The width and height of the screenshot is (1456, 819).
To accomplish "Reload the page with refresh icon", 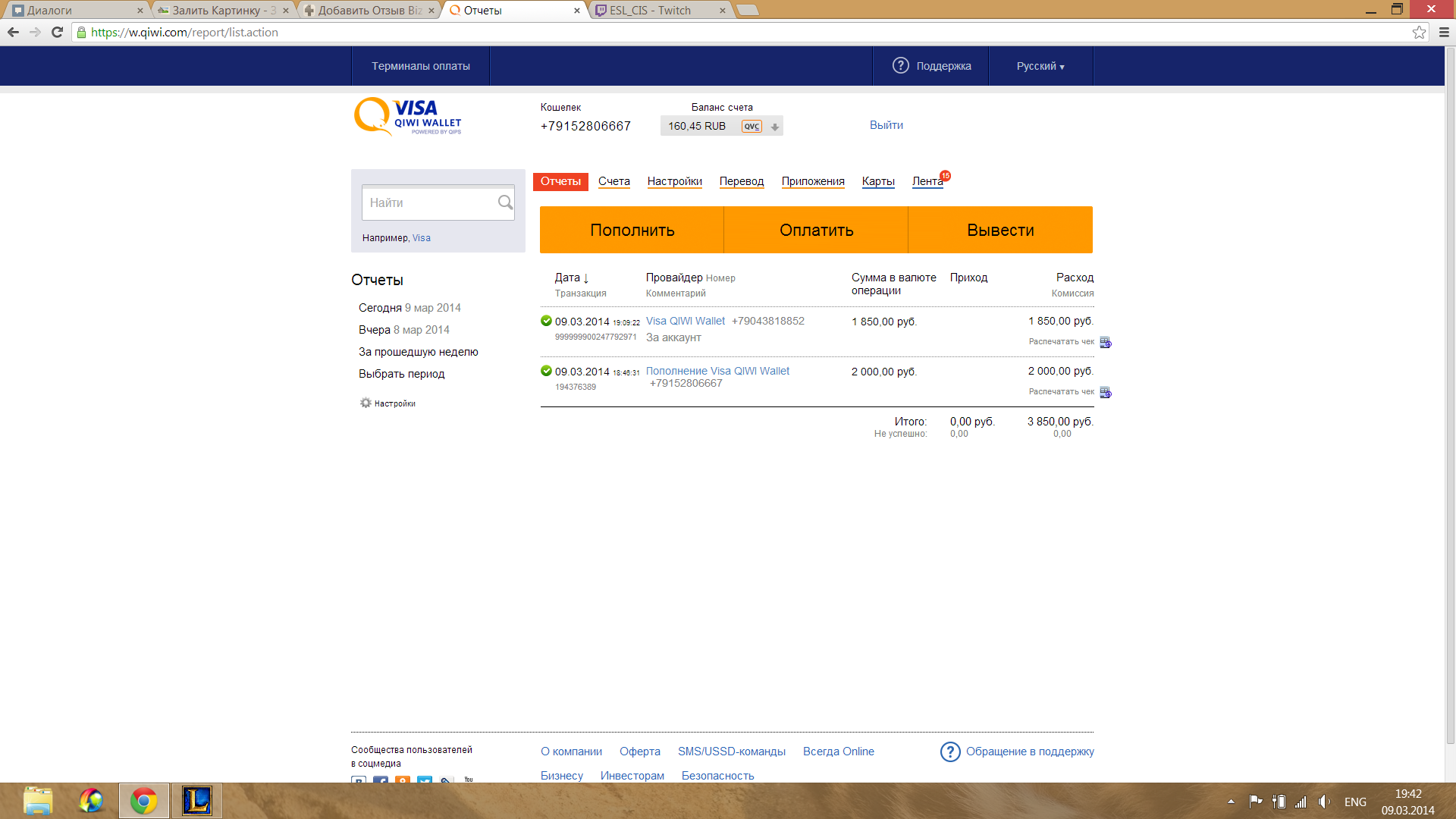I will (x=57, y=33).
